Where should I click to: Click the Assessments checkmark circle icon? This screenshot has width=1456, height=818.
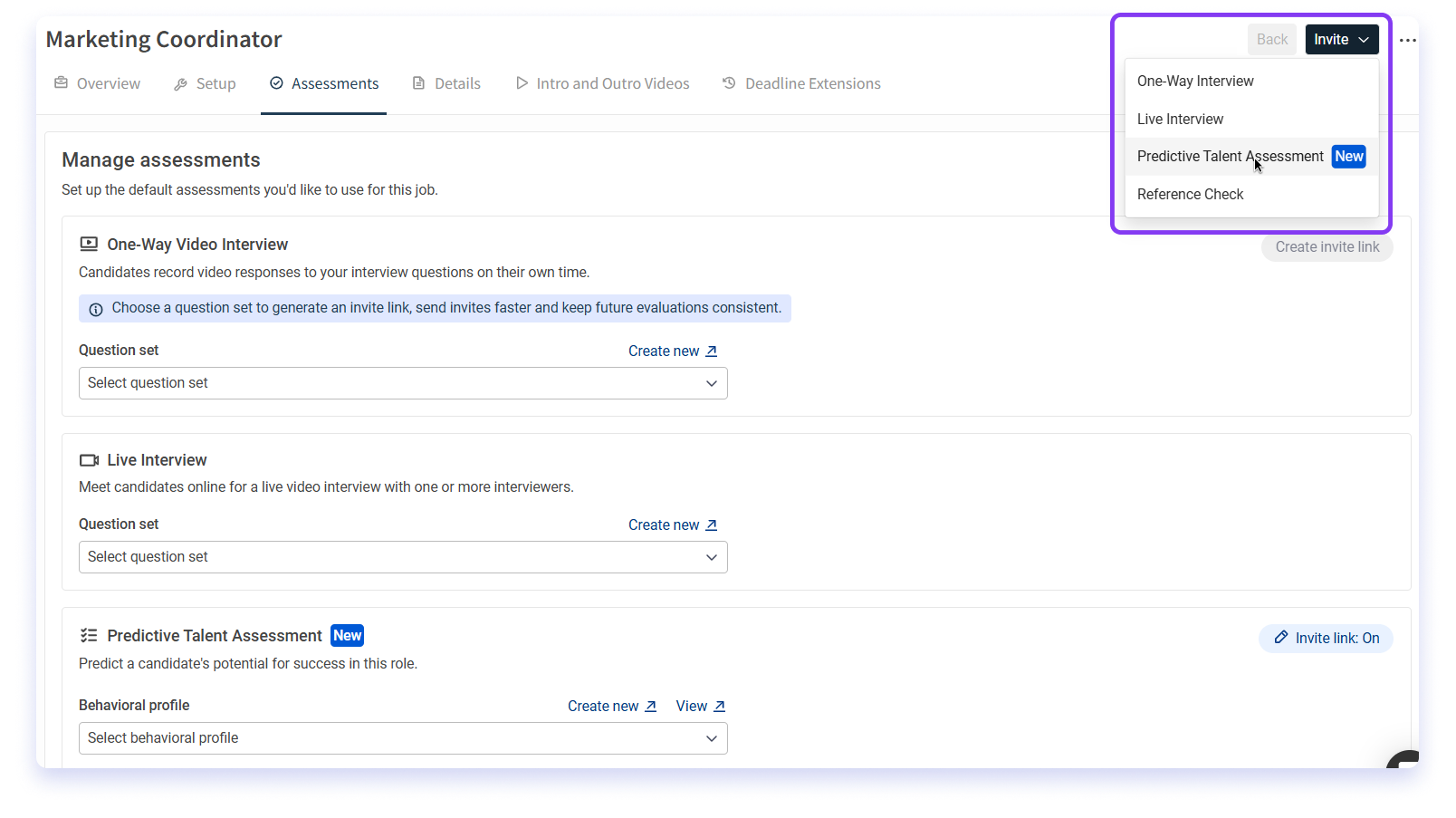click(276, 83)
